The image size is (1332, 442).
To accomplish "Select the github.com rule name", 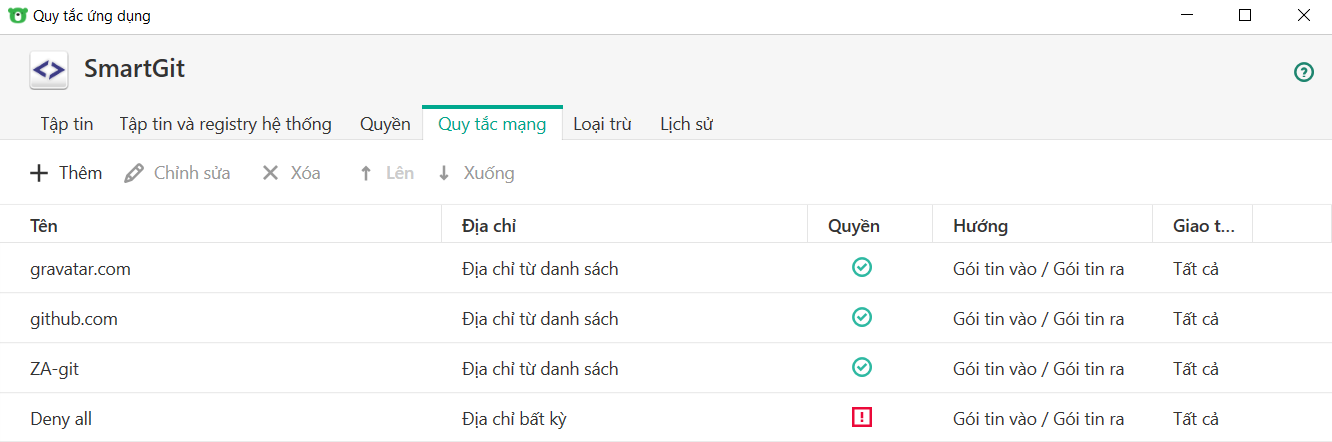I will click(x=74, y=319).
